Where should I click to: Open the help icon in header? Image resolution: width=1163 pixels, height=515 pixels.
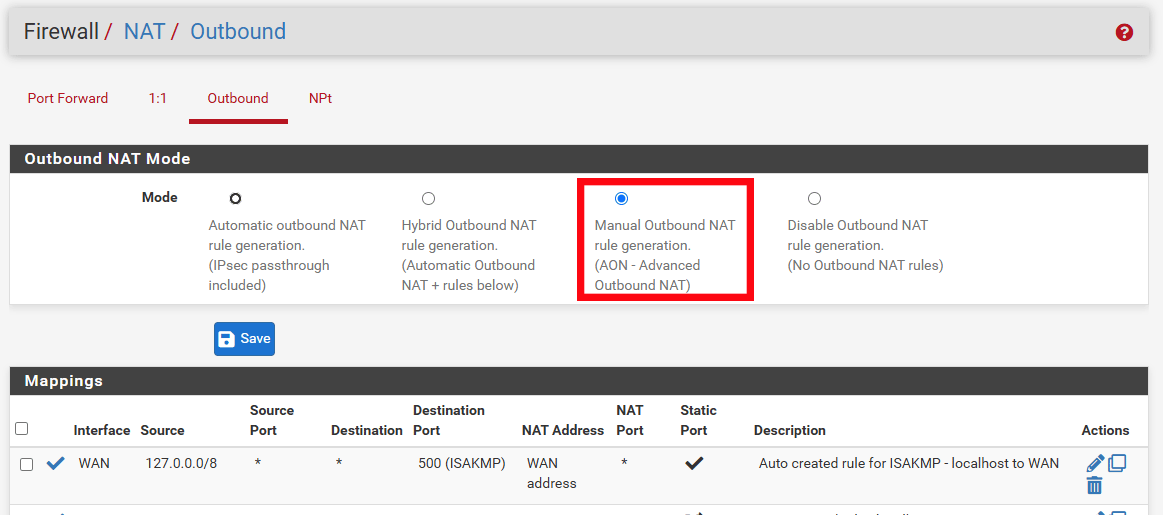pyautogui.click(x=1124, y=32)
